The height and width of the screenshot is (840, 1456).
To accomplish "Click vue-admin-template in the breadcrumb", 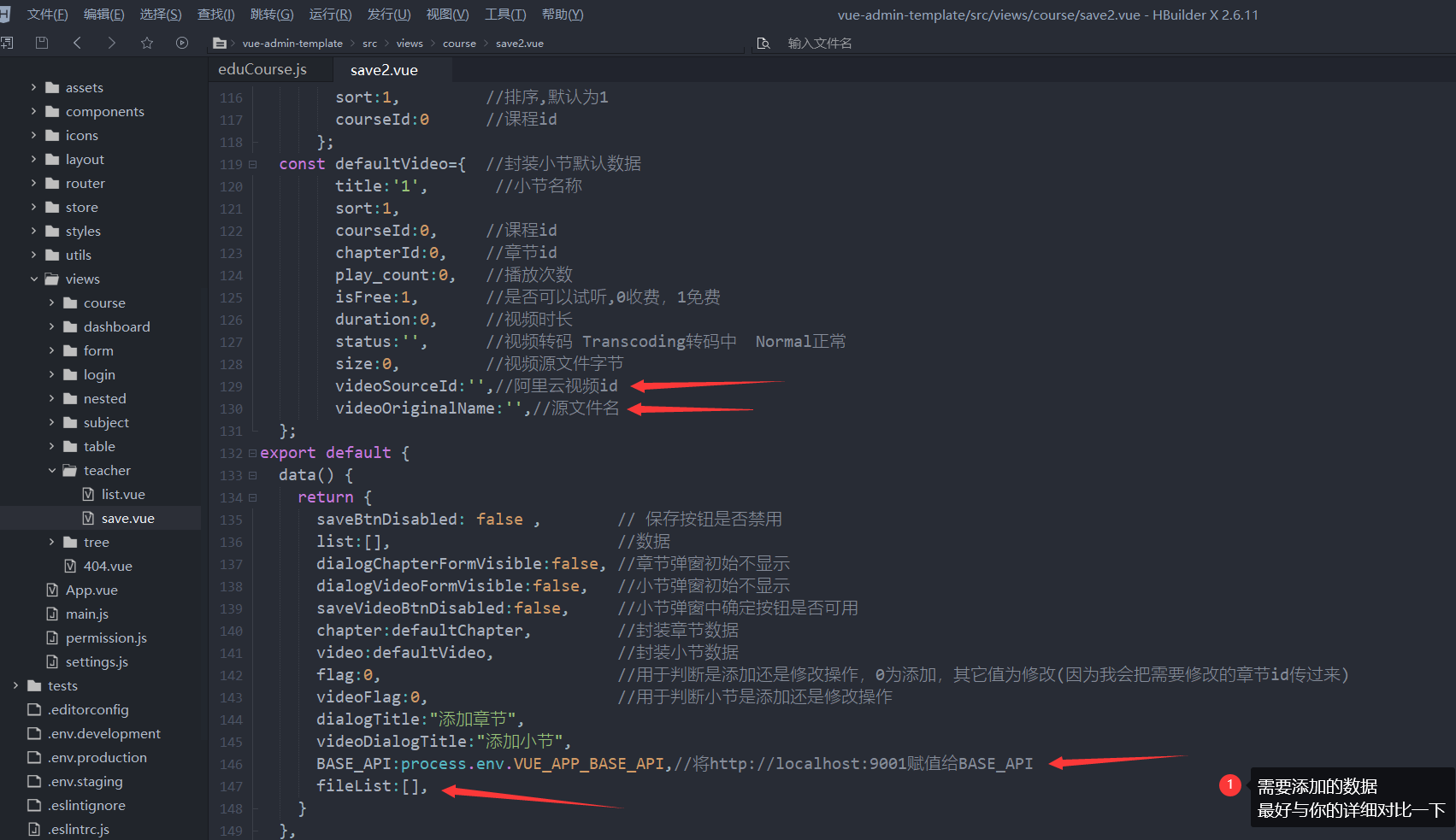I will click(x=292, y=44).
